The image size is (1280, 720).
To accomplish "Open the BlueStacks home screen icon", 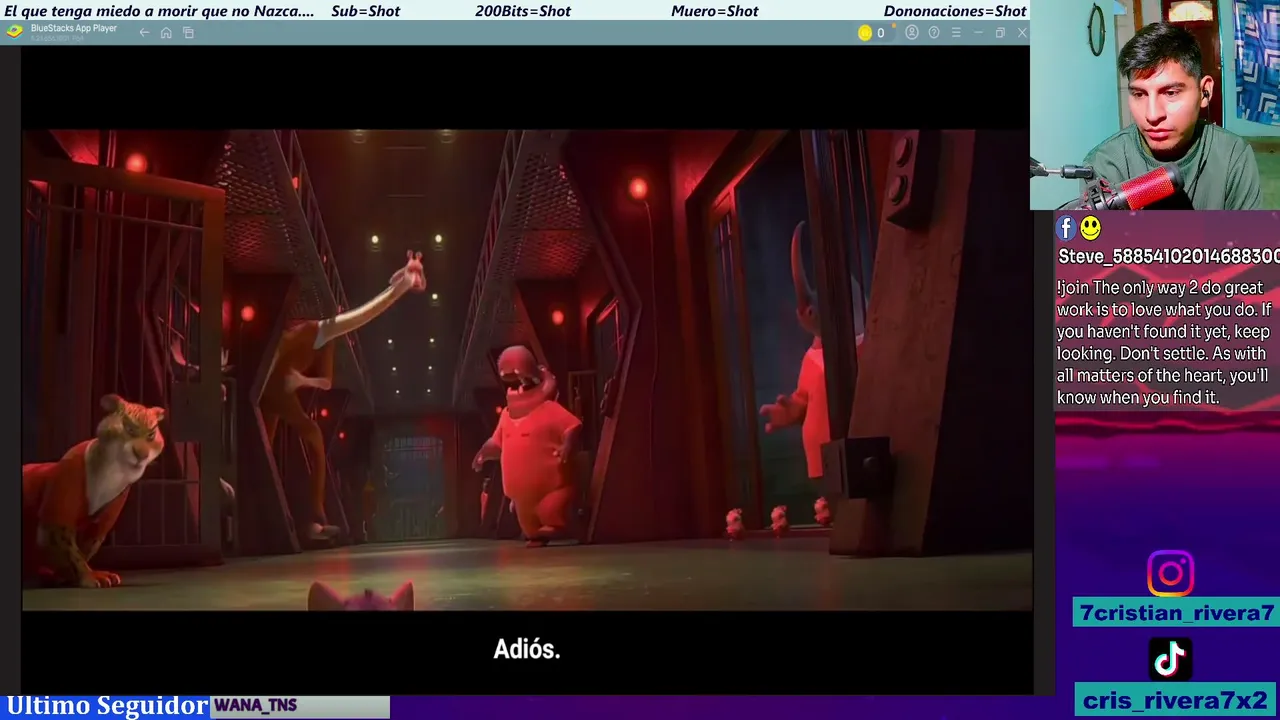I will (166, 33).
